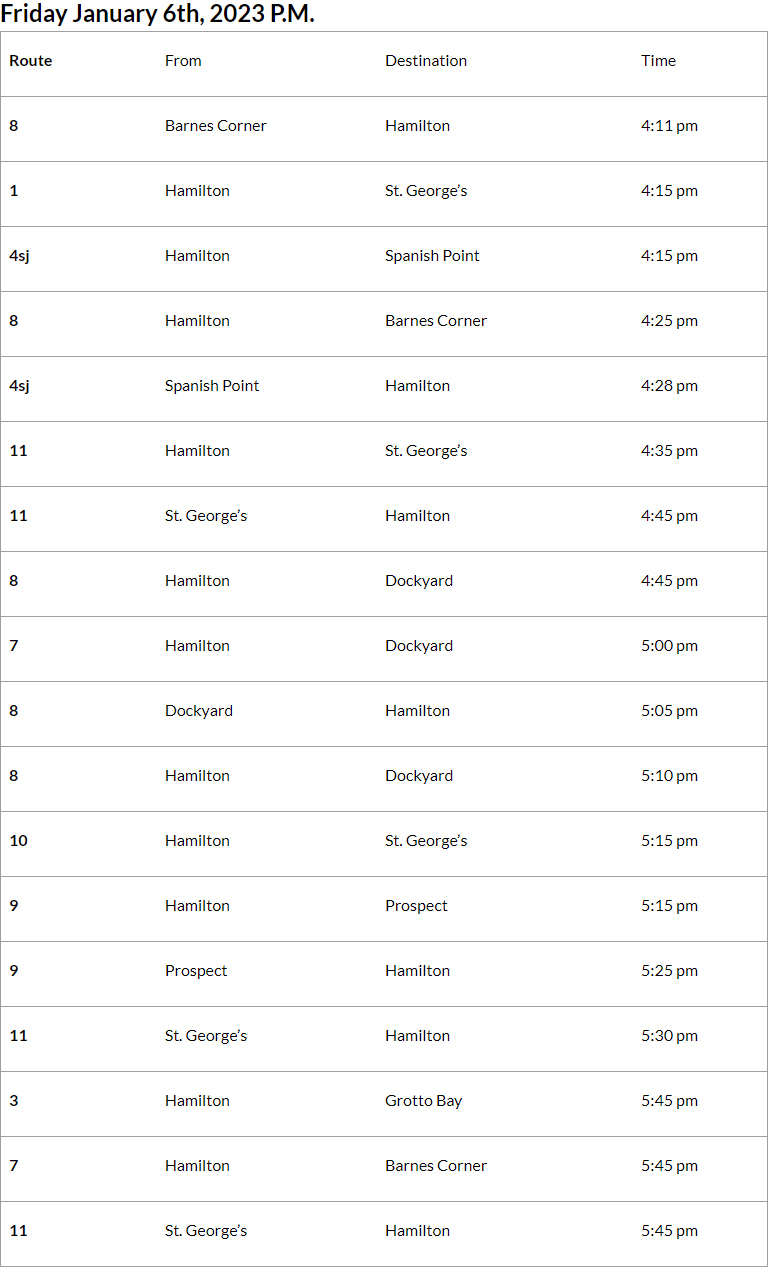This screenshot has height=1267, width=768.
Task: Click the Route column header
Action: (x=31, y=61)
